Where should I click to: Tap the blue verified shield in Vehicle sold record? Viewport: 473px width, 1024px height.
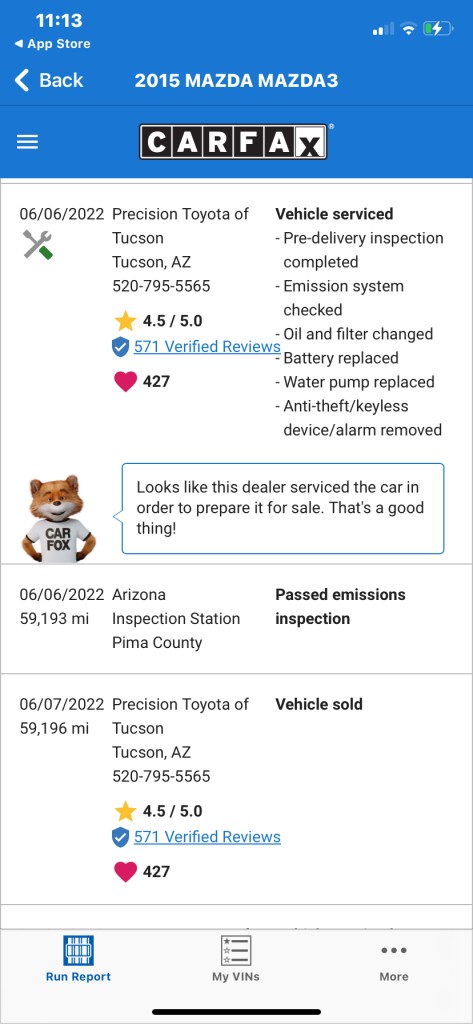[x=120, y=837]
